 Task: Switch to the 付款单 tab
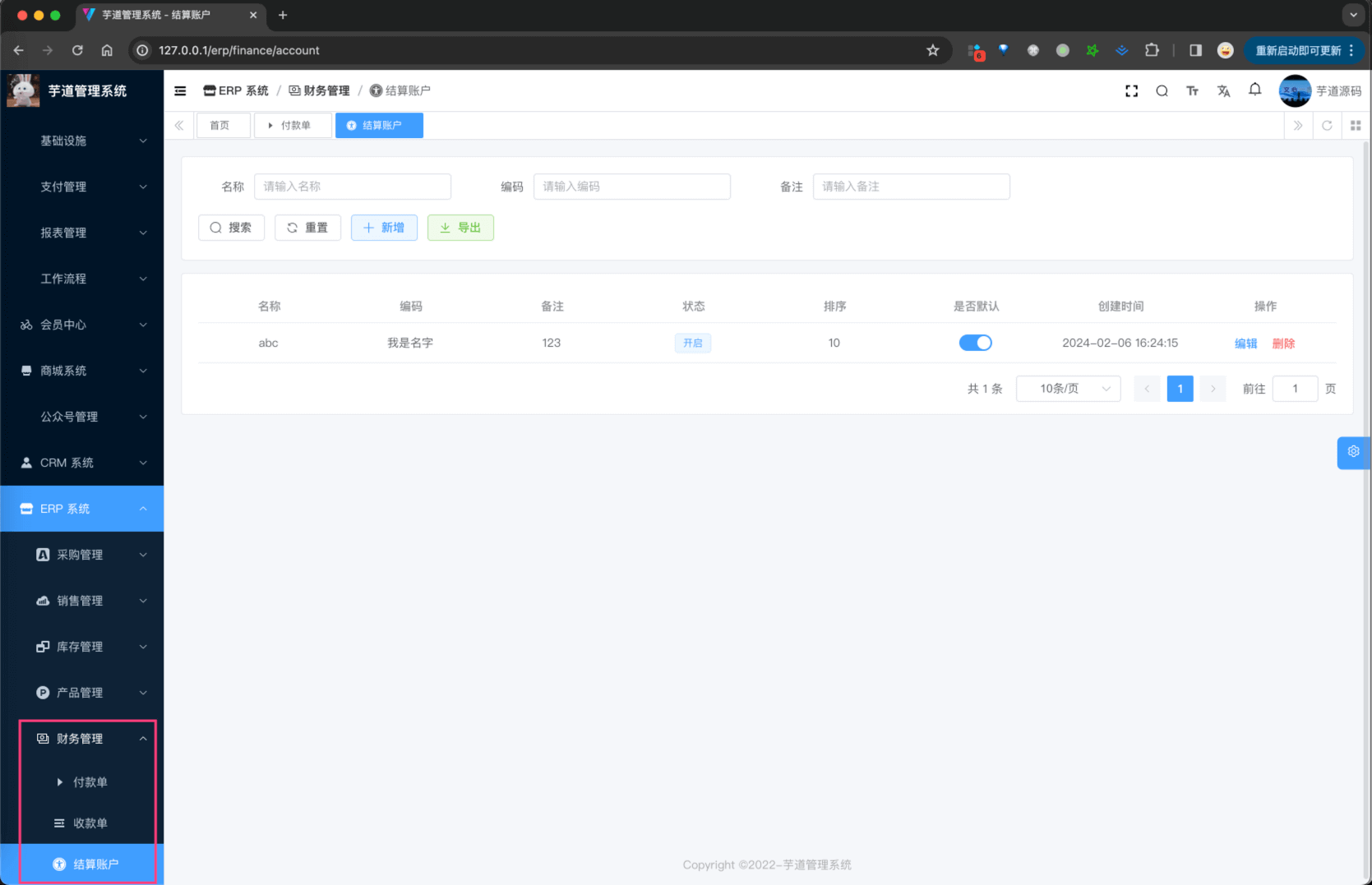tap(293, 126)
